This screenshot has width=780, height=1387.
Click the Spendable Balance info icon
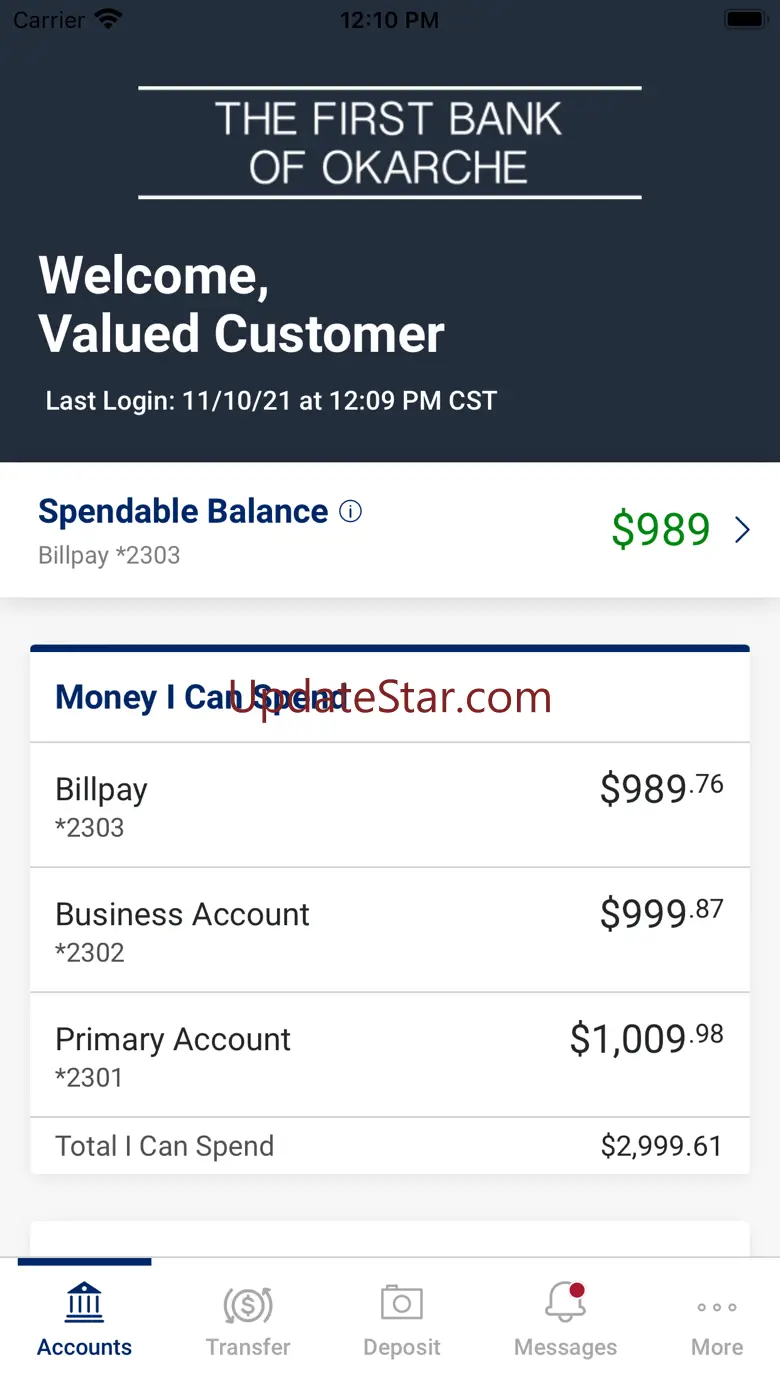pyautogui.click(x=350, y=511)
